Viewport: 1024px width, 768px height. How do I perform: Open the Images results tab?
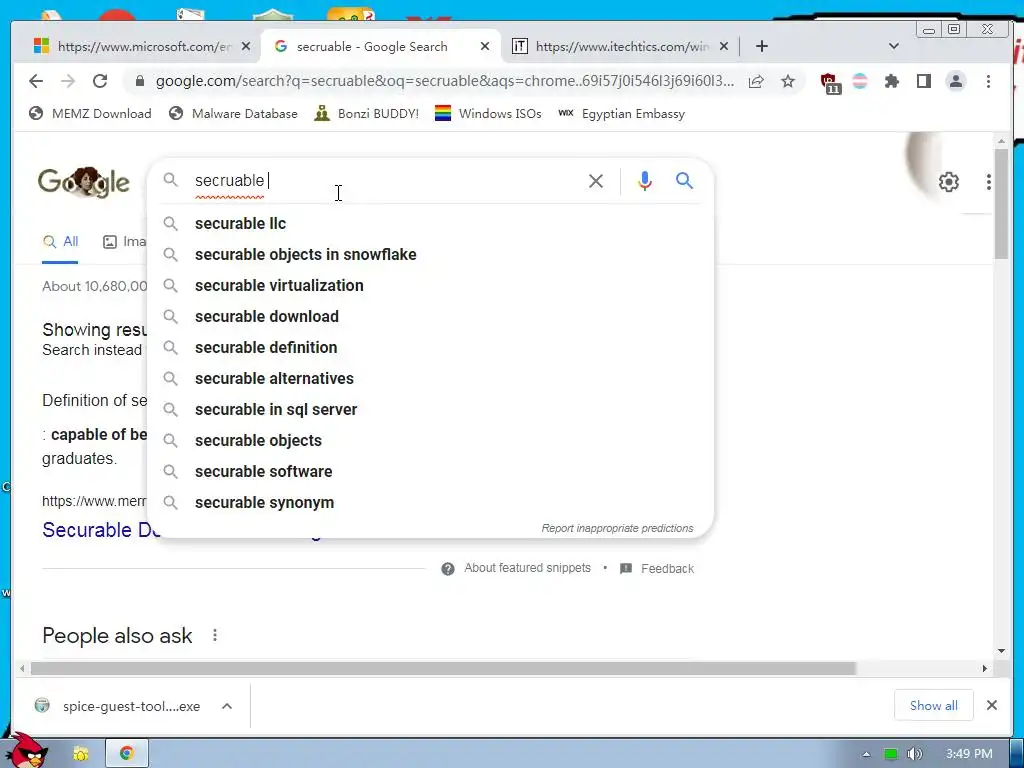(125, 242)
